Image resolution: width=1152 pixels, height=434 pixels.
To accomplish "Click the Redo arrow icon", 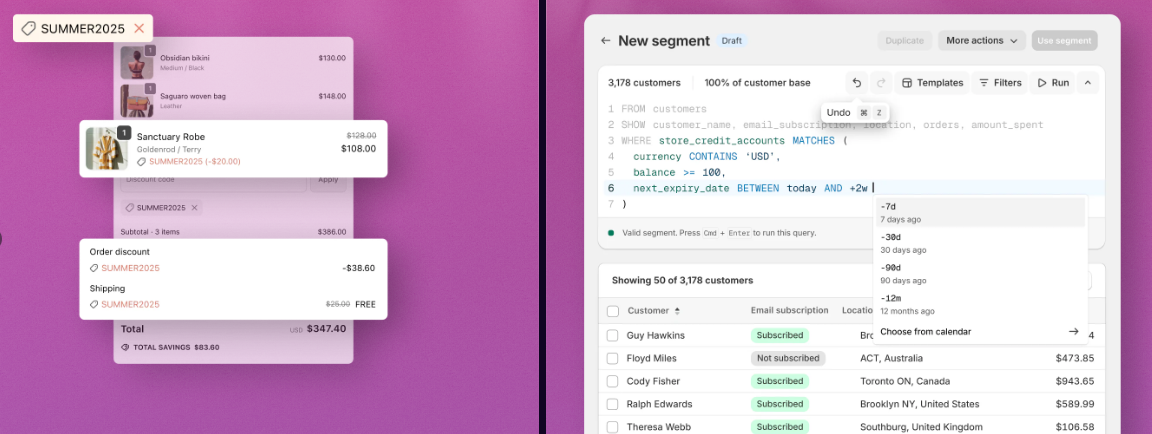I will 881,83.
